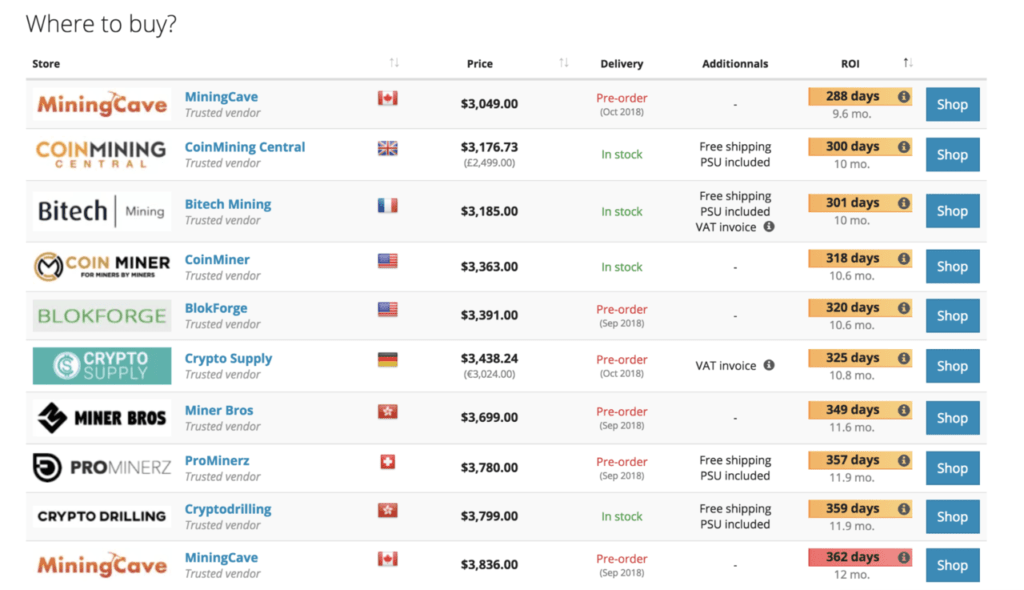
Task: Click the CoinMining Central logo
Action: pos(102,154)
